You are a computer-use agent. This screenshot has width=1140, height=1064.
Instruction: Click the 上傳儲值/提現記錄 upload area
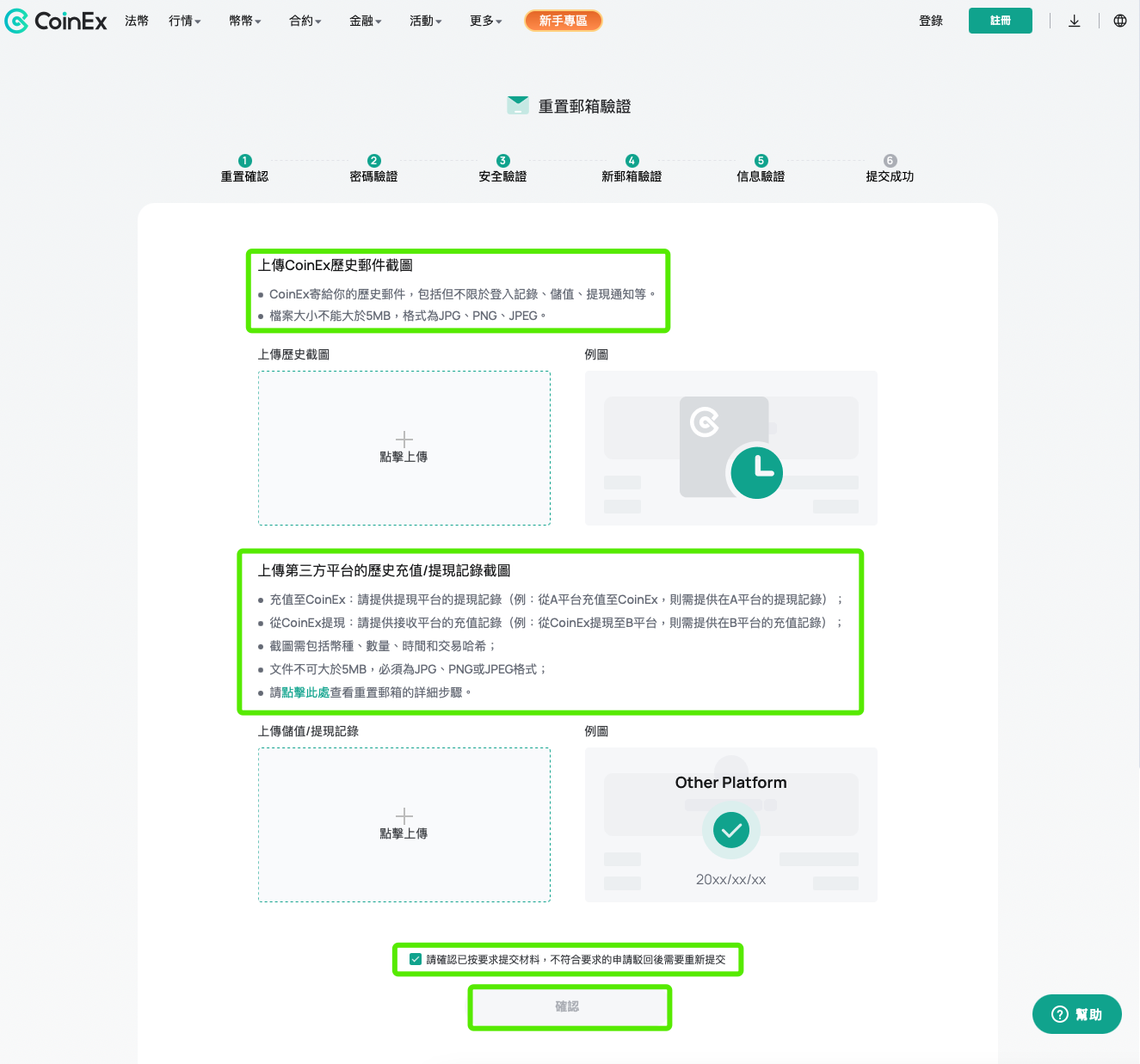tap(404, 825)
